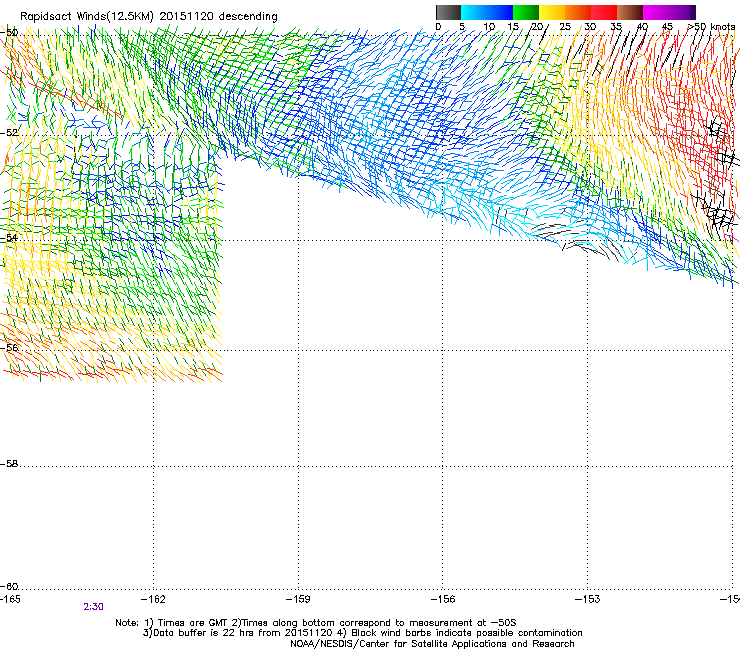The image size is (740, 650).
Task: Click the 'NOAA/NESDIS/Center for Satellite Applications and Research' credit
Action: point(432,643)
